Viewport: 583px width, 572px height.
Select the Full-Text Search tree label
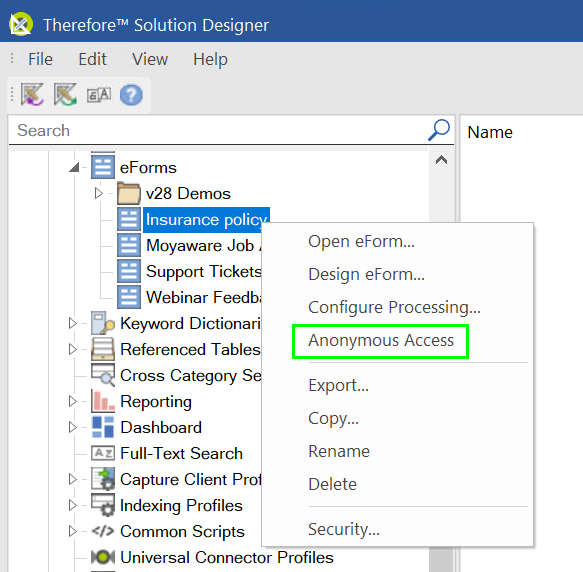(x=181, y=453)
